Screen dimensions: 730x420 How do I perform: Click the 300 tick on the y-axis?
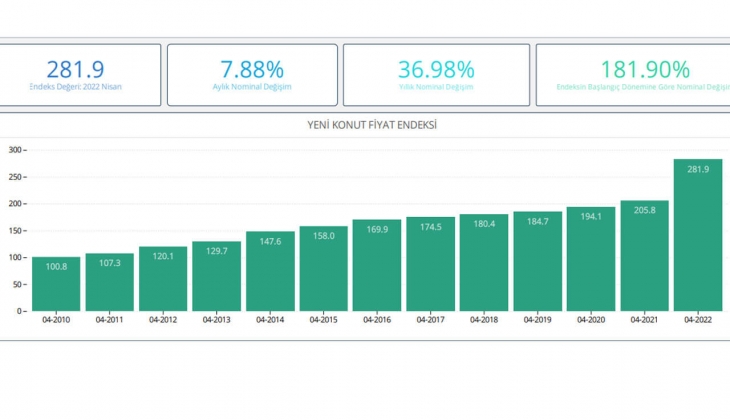14,150
